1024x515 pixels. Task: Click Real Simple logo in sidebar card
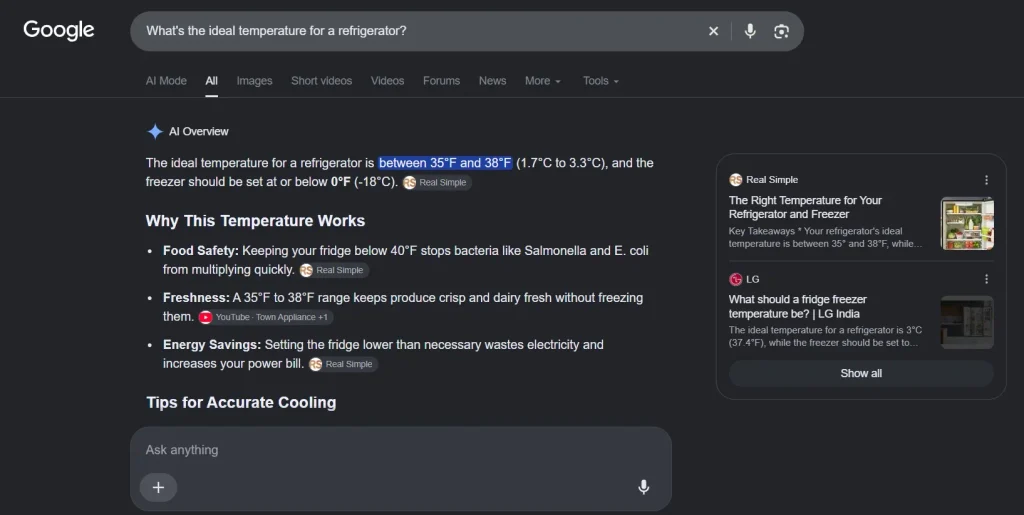[x=736, y=179]
